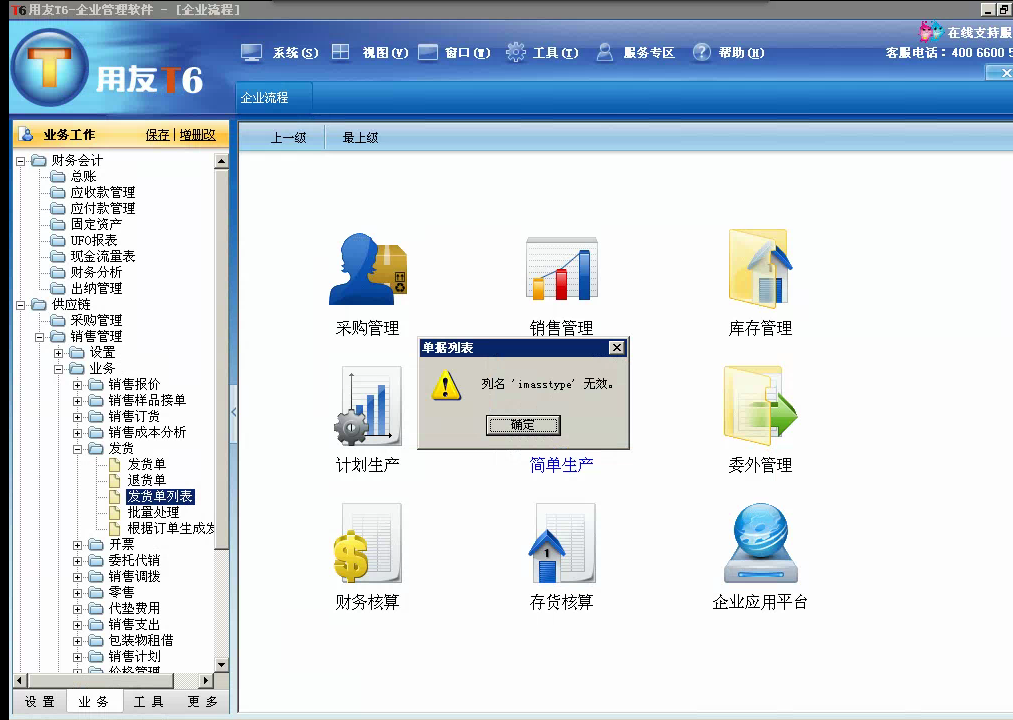Click the 上一级 button
The width and height of the screenshot is (1013, 720).
click(x=288, y=138)
